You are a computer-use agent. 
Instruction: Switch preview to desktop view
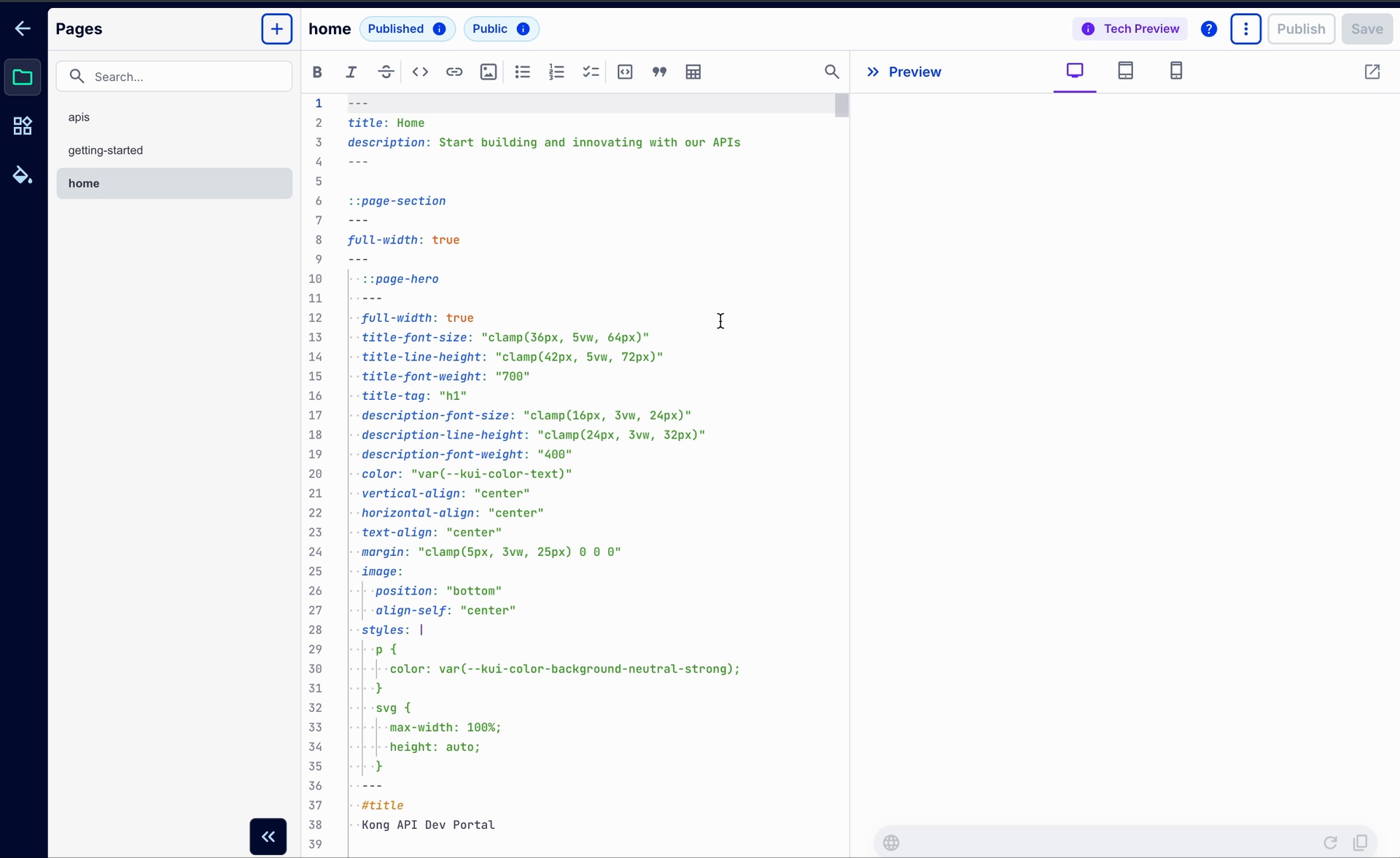point(1075,71)
